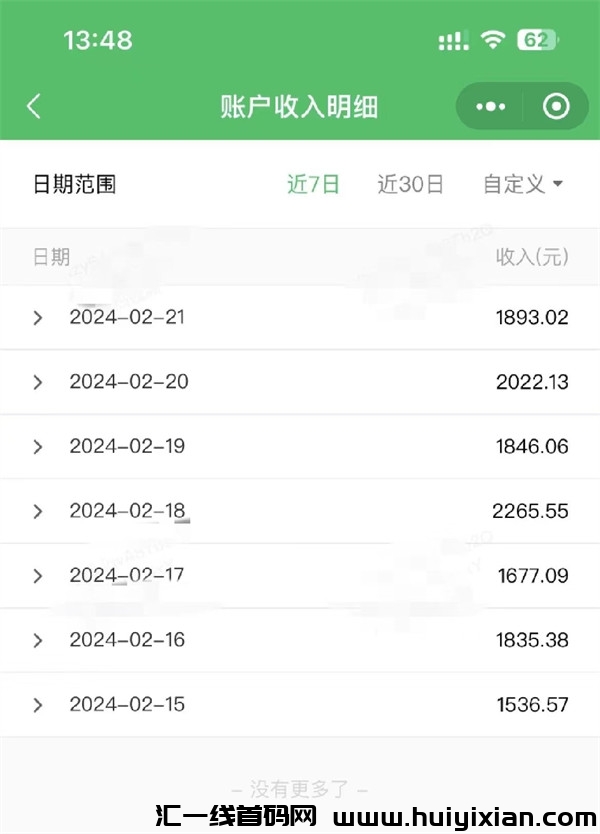Expand the 2024-02-15 row chevron
This screenshot has width=600, height=834.
tap(38, 705)
